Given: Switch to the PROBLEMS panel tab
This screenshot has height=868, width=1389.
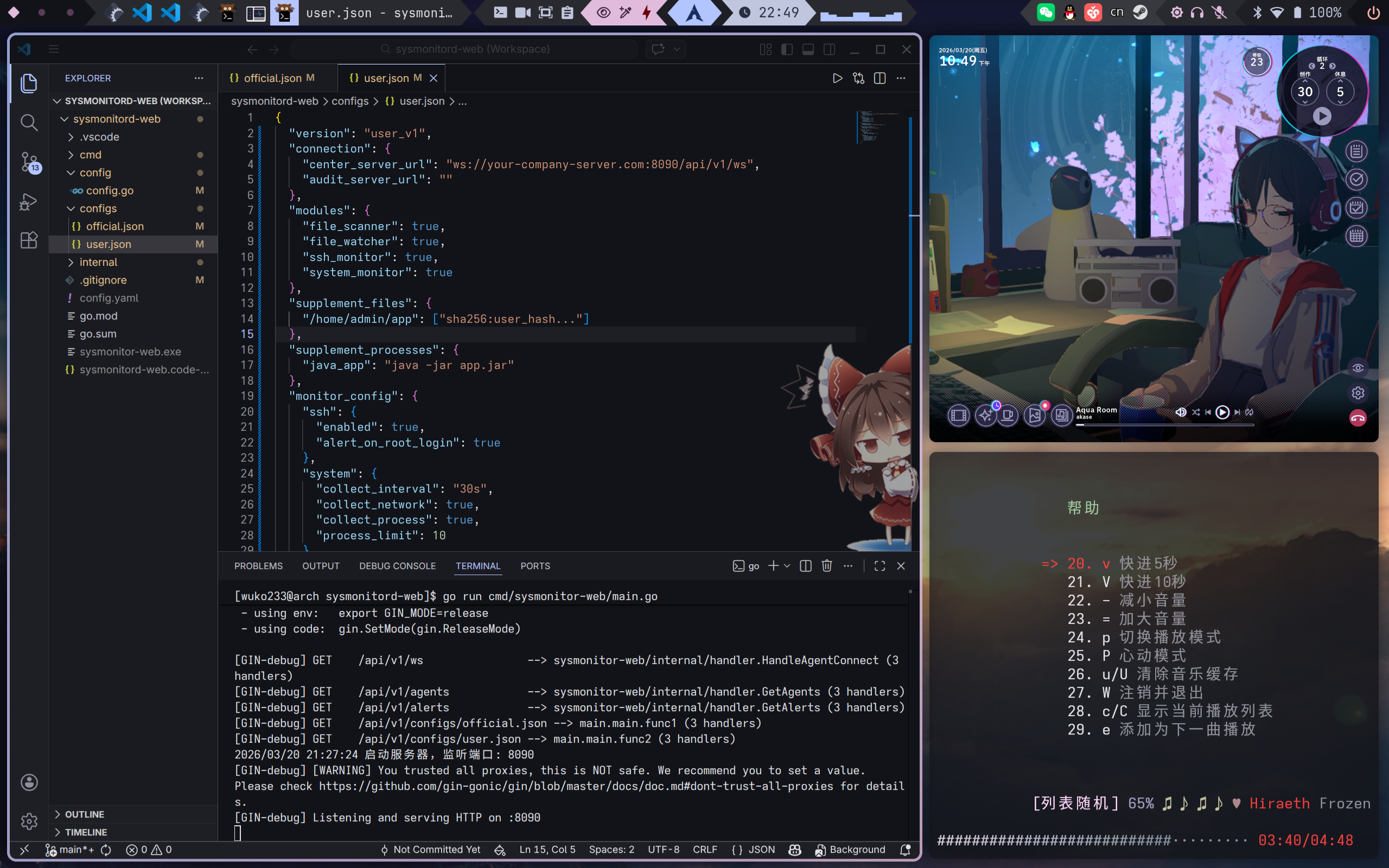Looking at the screenshot, I should tap(258, 566).
